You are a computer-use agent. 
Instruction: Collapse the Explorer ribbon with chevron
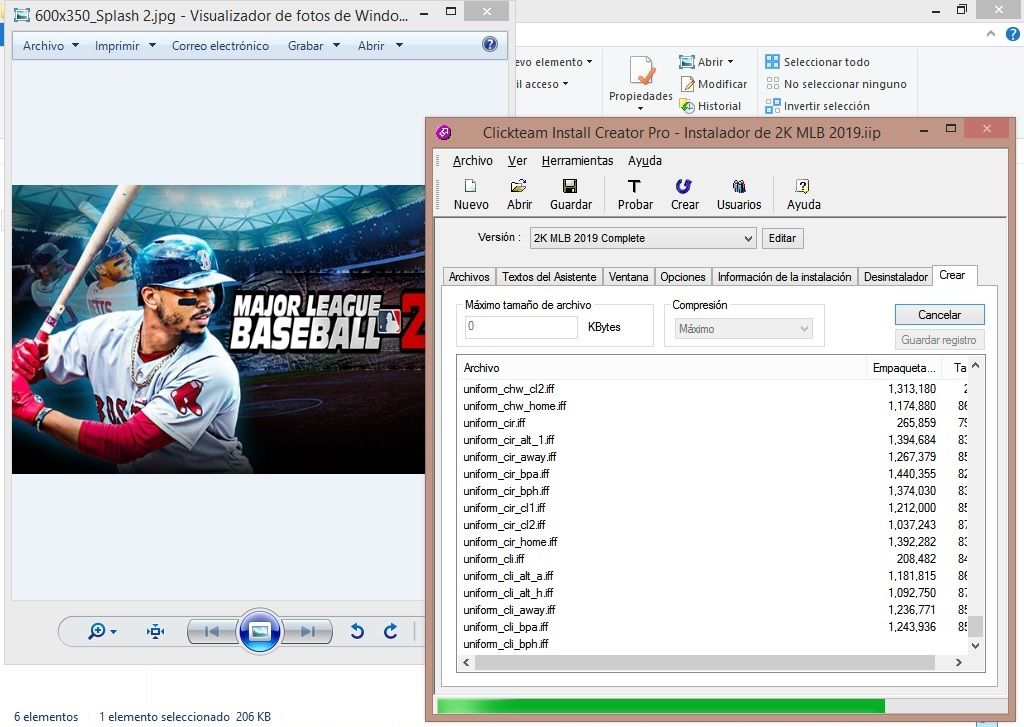coord(991,34)
